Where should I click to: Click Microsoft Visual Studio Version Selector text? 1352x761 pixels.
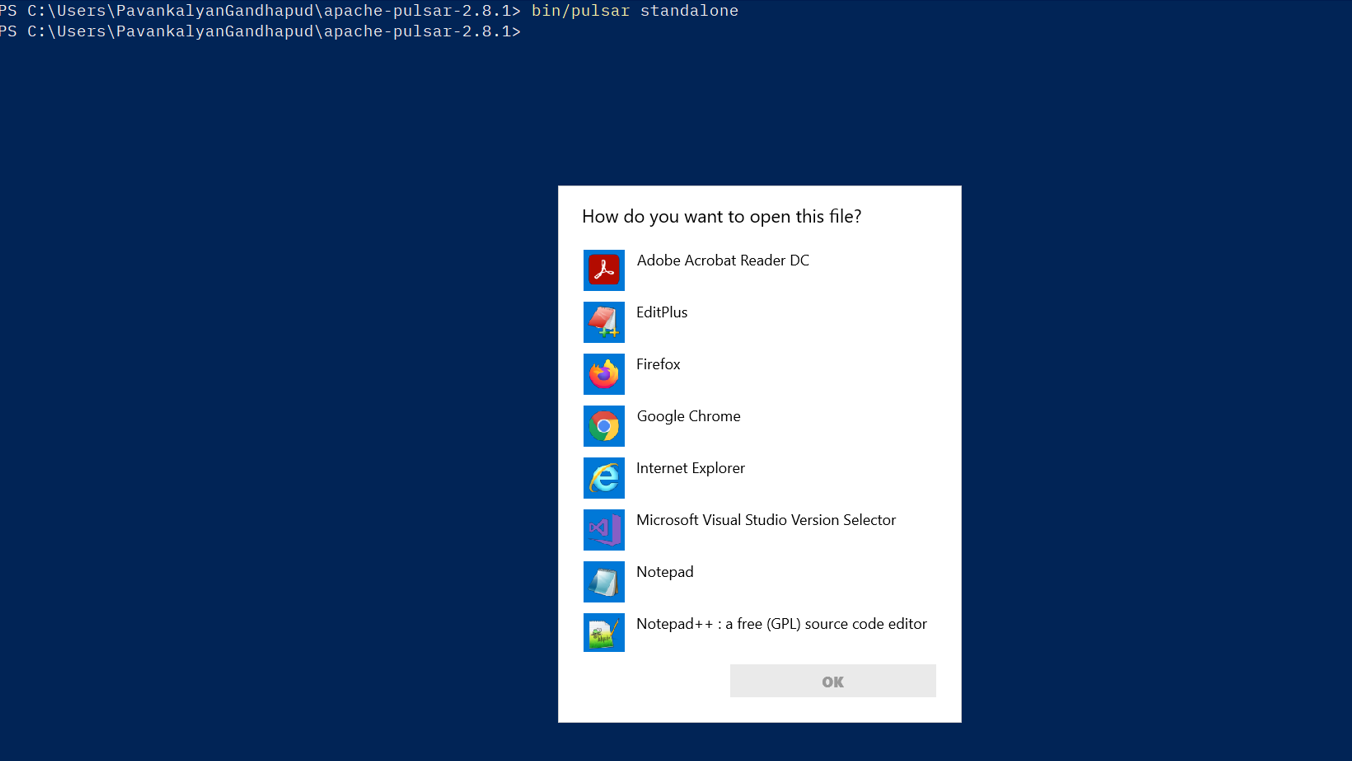click(766, 520)
